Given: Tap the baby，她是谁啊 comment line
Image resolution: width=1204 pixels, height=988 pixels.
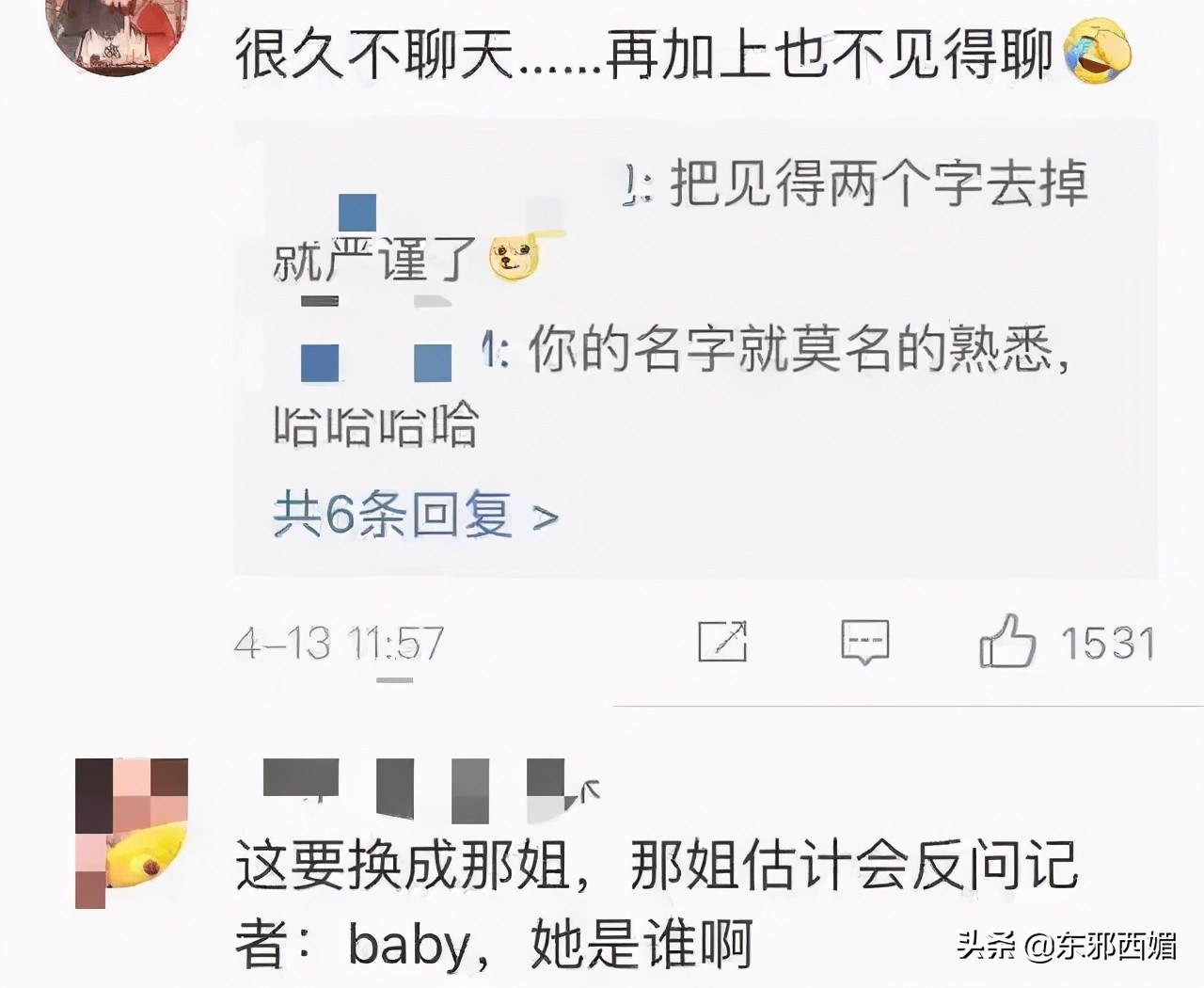Looking at the screenshot, I should click(x=494, y=943).
